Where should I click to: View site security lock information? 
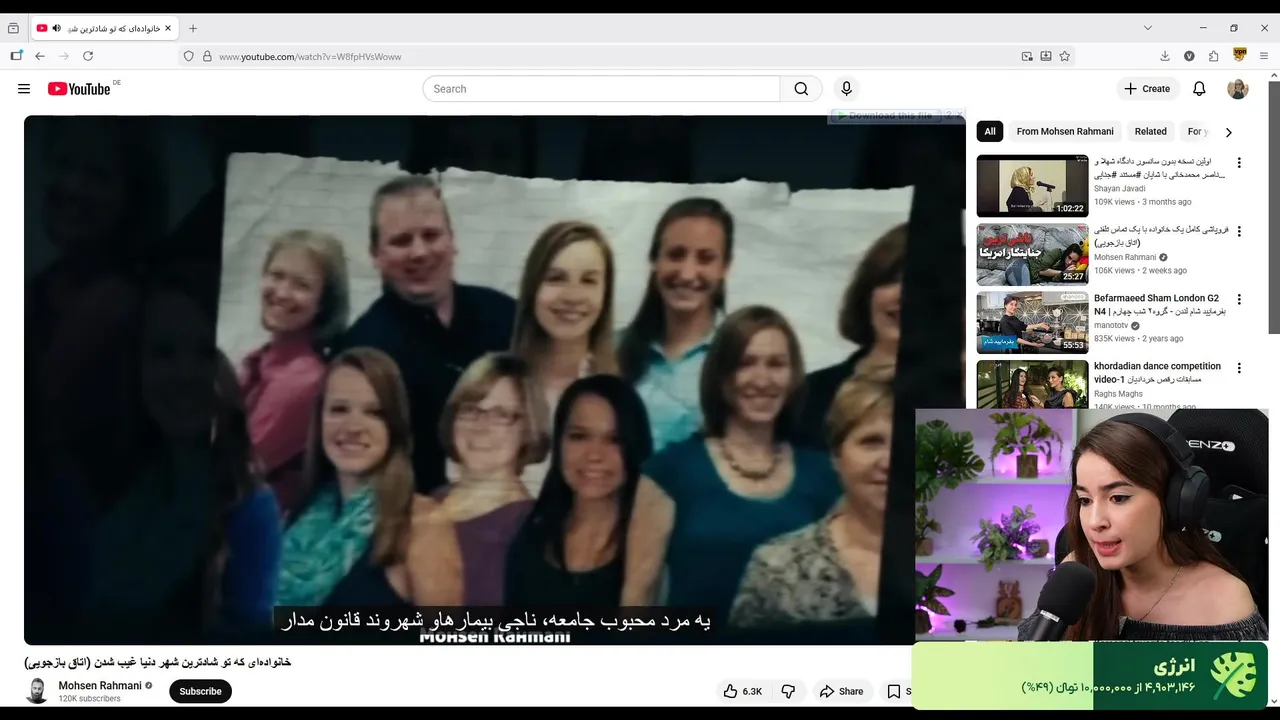coord(207,56)
